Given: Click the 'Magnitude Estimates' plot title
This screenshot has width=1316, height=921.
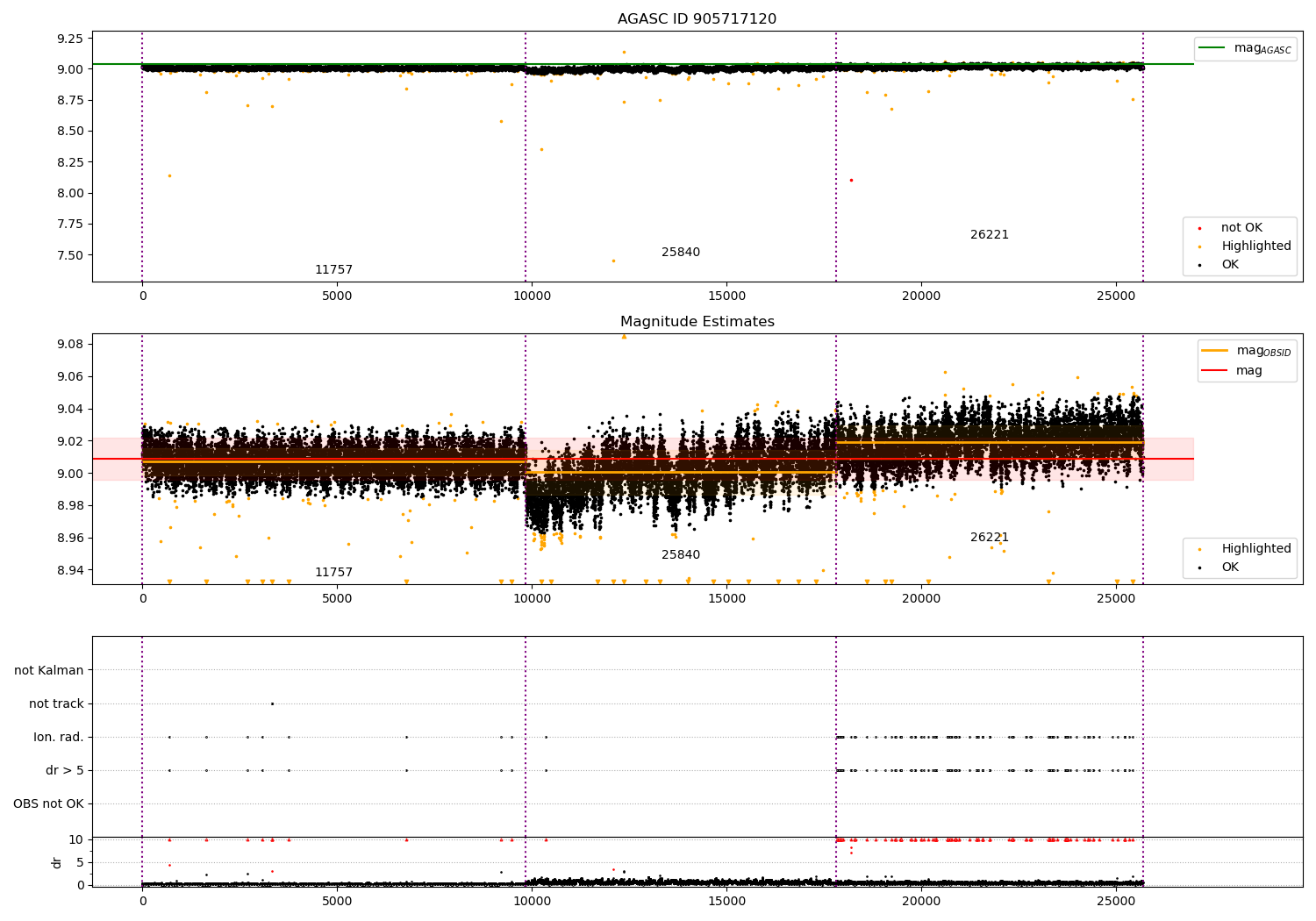Looking at the screenshot, I should click(x=697, y=322).
